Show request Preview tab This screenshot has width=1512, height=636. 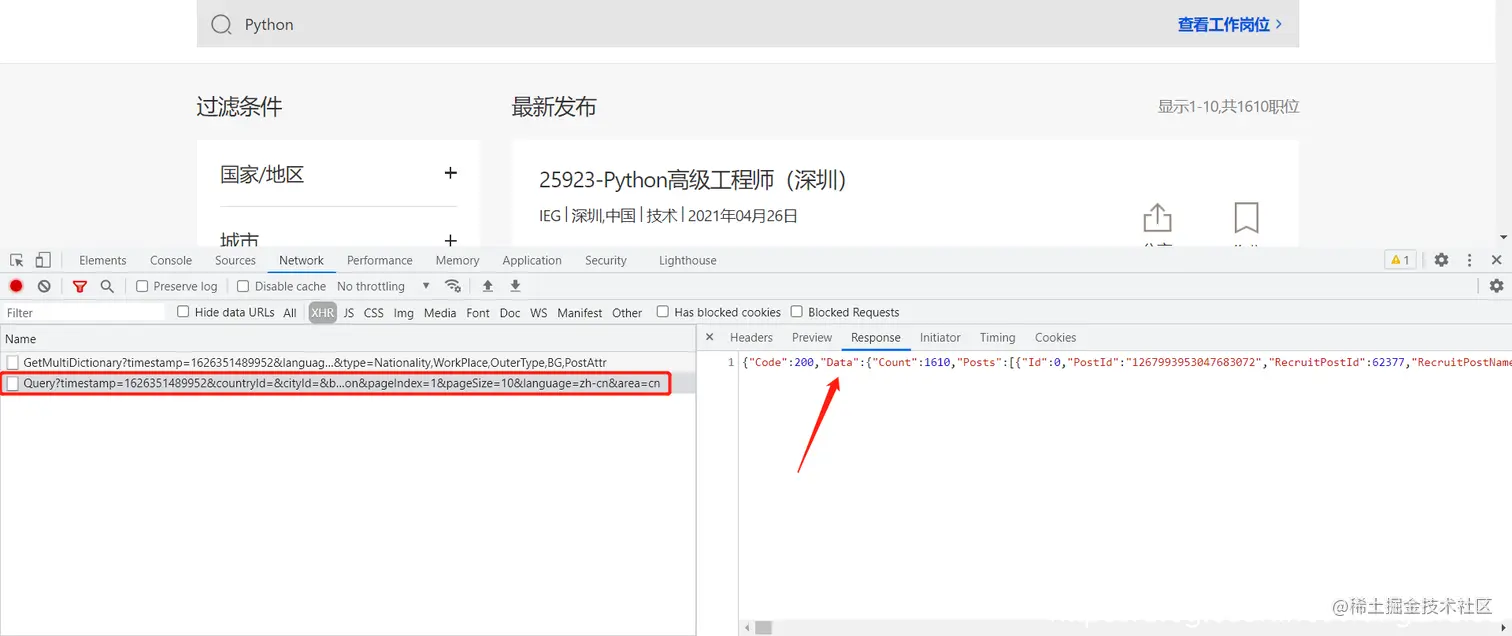pos(812,338)
